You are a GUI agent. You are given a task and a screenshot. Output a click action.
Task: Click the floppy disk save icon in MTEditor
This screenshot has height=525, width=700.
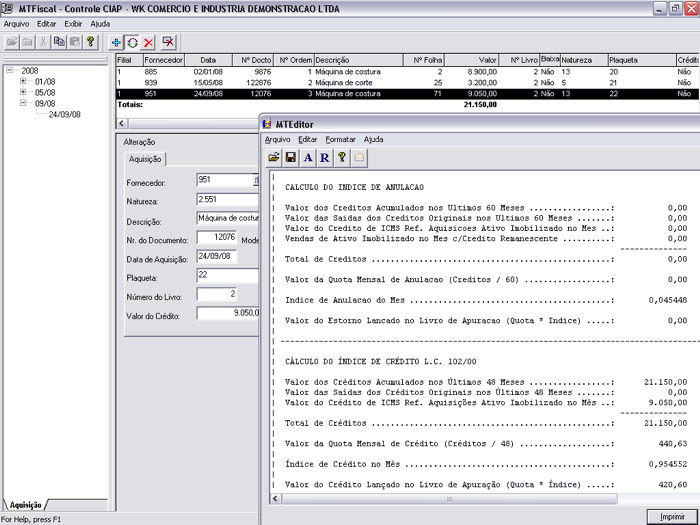291,158
